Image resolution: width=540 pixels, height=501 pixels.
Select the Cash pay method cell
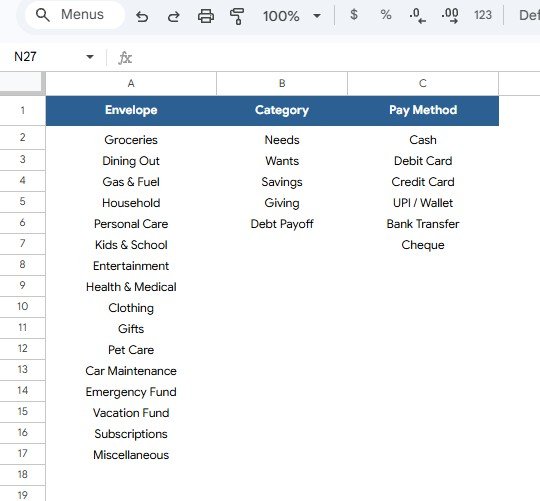pos(423,139)
